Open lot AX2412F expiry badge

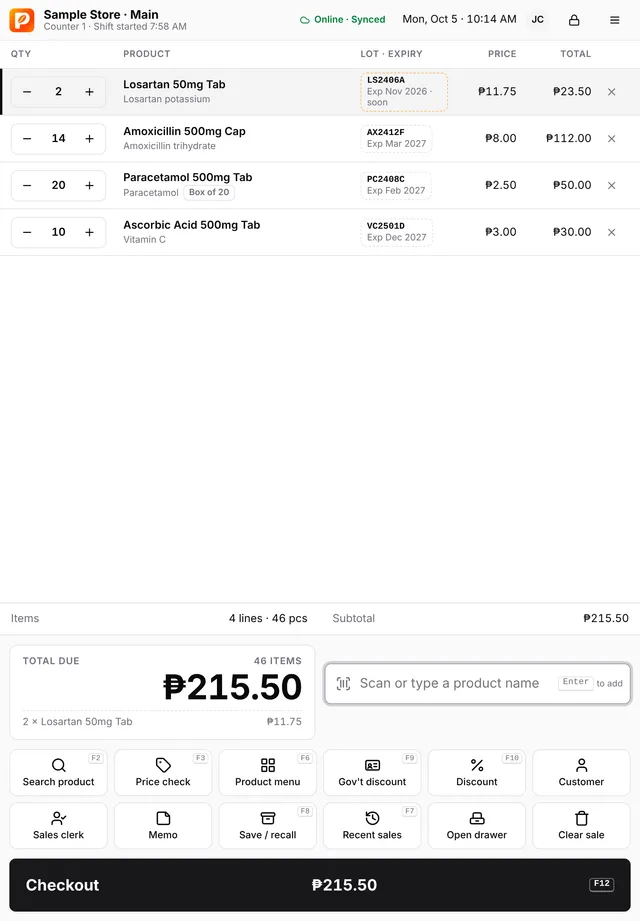tap(396, 139)
